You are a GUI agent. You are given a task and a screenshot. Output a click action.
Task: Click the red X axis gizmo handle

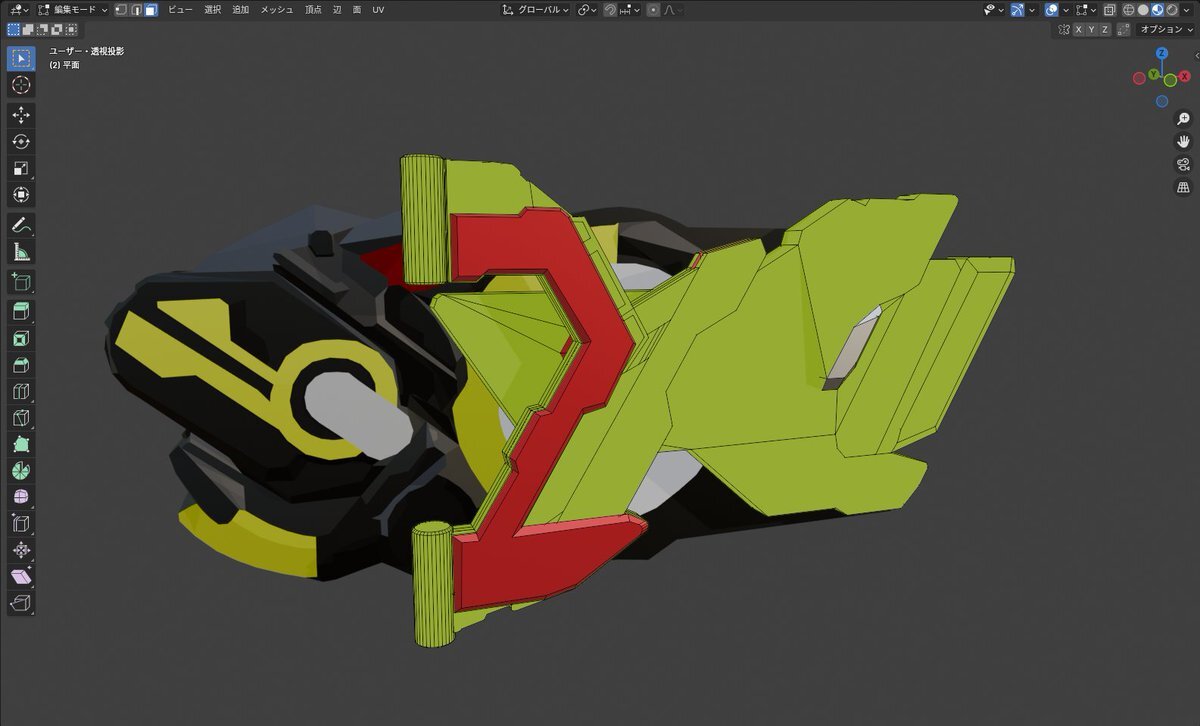(x=1184, y=76)
